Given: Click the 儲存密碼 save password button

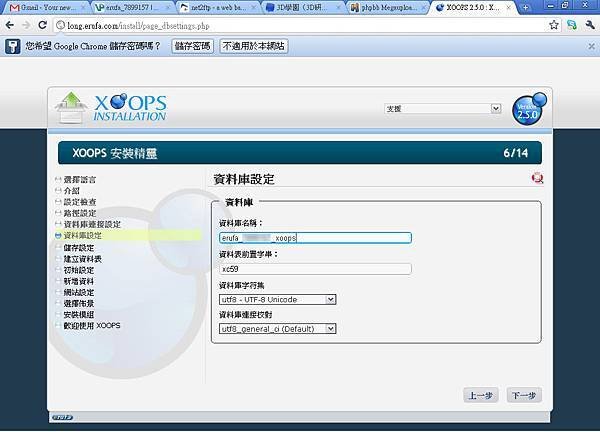Looking at the screenshot, I should [x=192, y=46].
